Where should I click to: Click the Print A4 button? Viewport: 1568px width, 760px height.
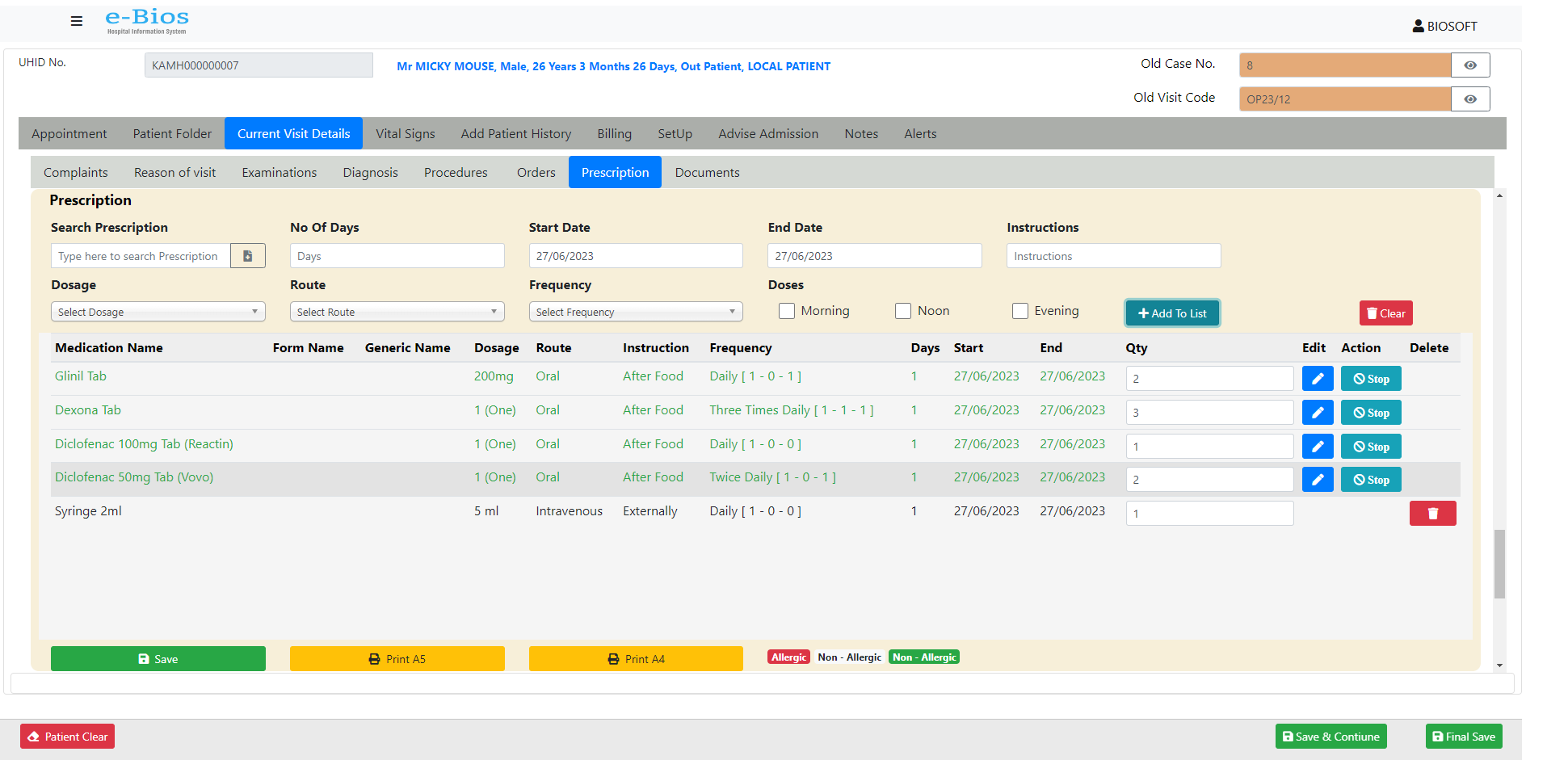click(x=636, y=659)
